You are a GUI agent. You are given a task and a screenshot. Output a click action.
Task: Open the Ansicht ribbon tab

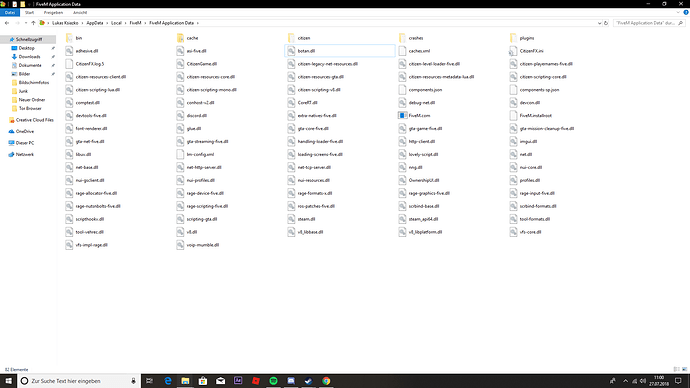tap(80, 12)
